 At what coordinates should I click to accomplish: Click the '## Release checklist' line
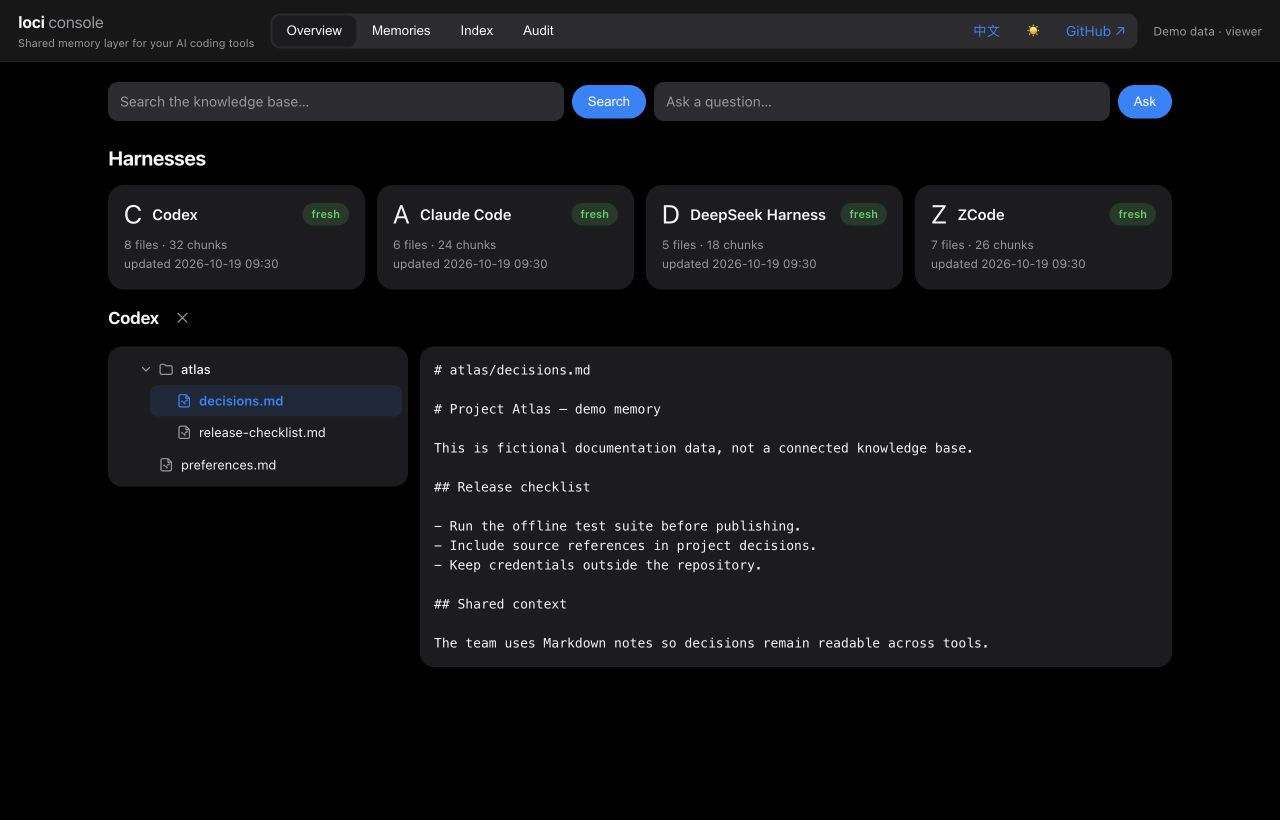pos(512,487)
